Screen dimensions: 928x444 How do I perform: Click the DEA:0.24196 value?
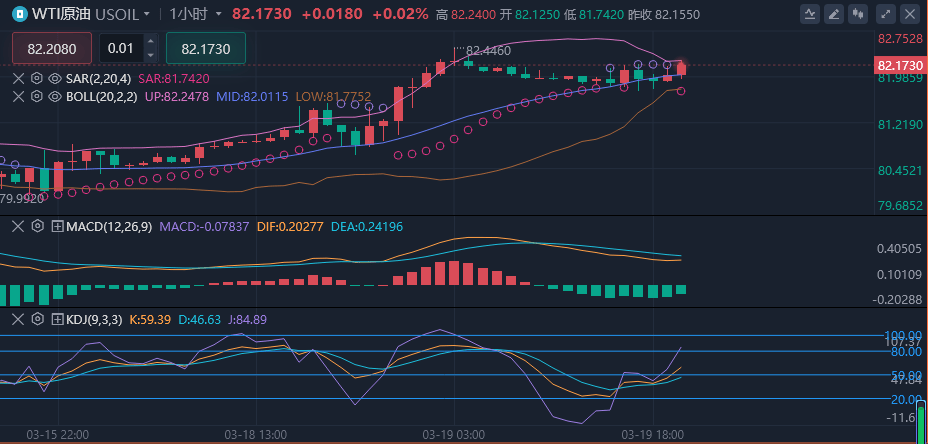click(x=368, y=226)
